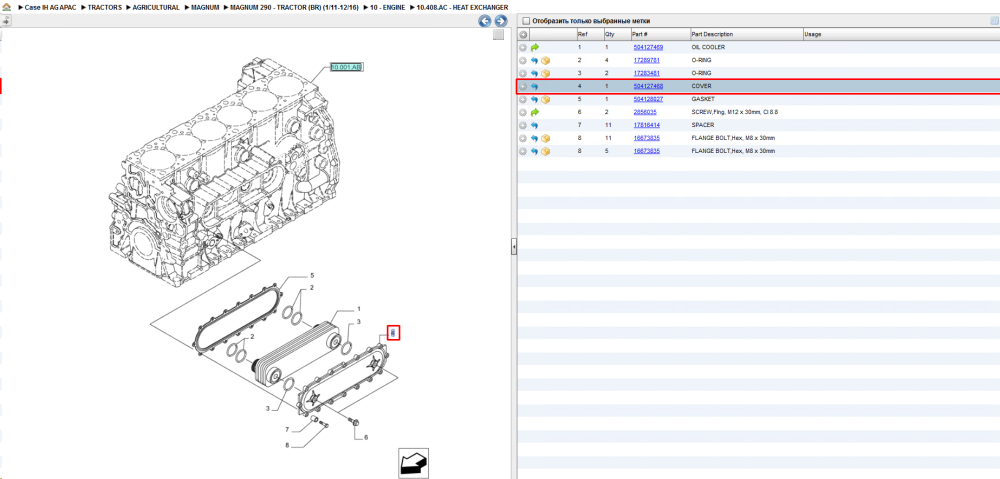Enable 'Отобразить только выбранные метки' checkbox
Viewport: 1000px width, 479px height.
coord(526,21)
